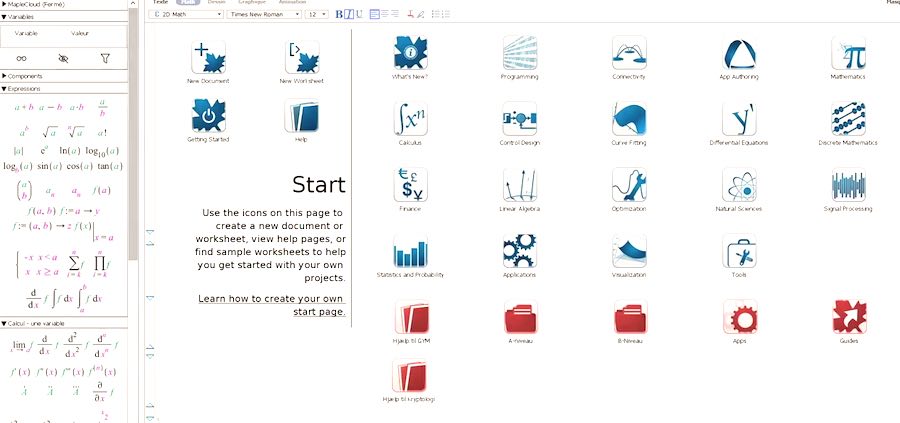Open the Getting Started icon
The height and width of the screenshot is (423, 900).
pos(208,115)
